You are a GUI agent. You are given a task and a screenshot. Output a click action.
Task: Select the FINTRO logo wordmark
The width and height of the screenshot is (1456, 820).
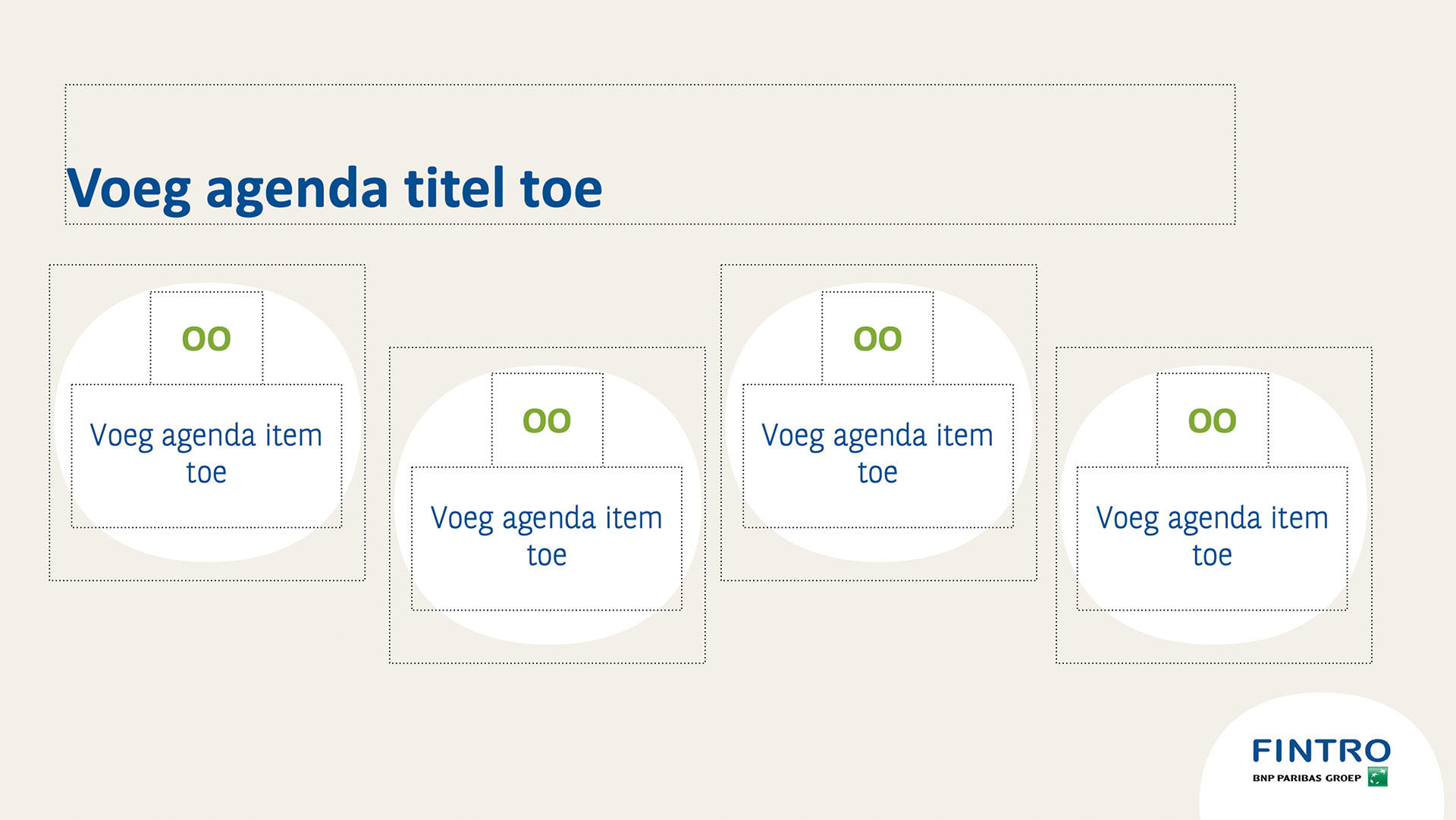click(x=1321, y=751)
